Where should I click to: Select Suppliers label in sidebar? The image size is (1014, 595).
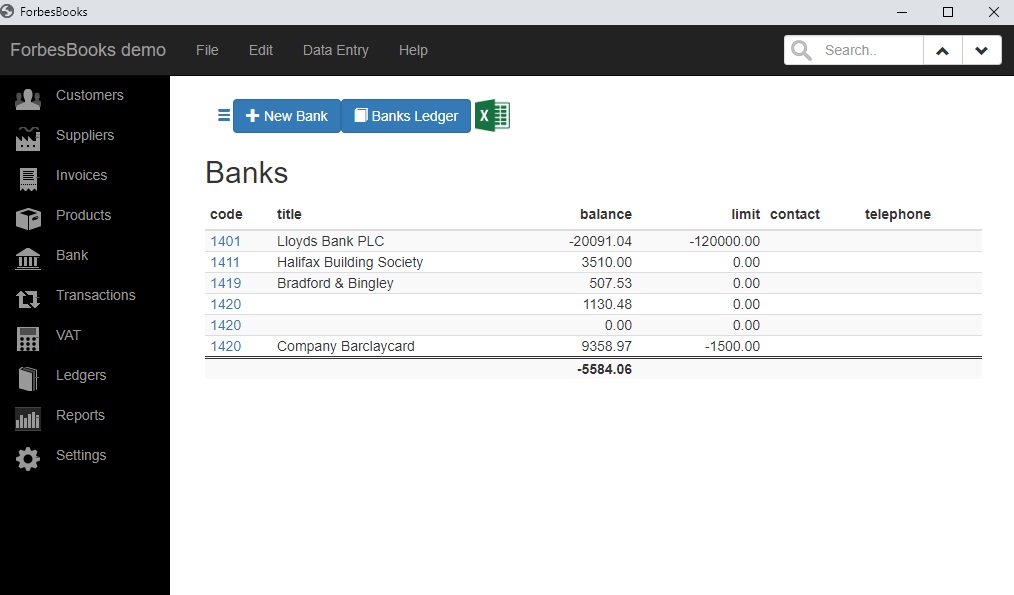coord(85,135)
